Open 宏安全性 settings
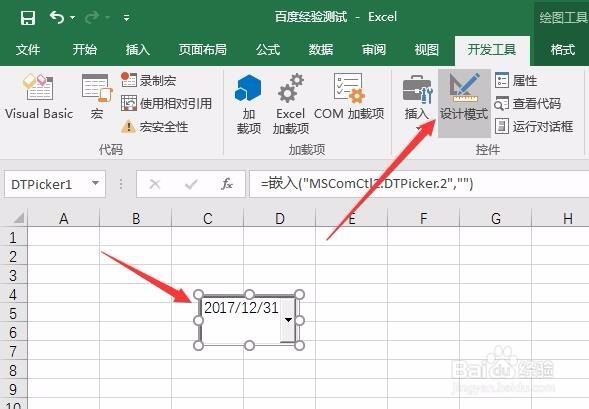Screen dimensions: 589x409 (x=154, y=127)
